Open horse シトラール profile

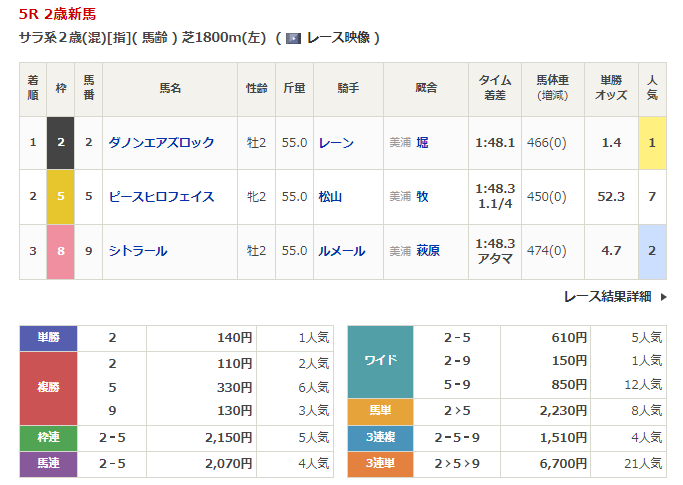137,251
